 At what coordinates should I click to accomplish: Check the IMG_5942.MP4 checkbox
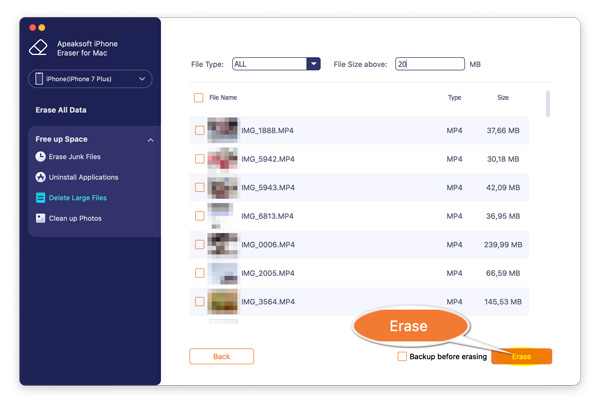tap(200, 159)
